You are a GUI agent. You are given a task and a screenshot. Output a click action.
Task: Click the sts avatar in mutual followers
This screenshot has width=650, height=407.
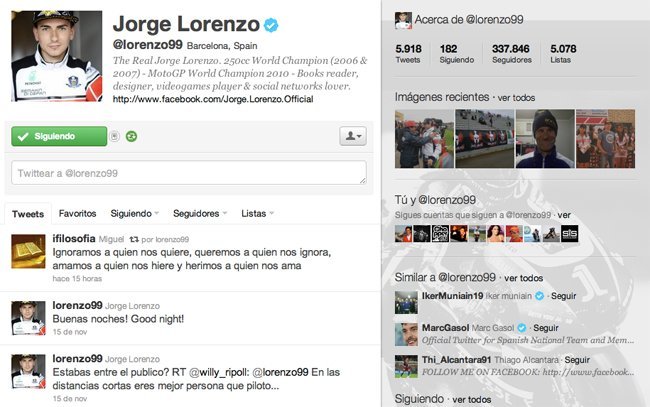tap(570, 234)
